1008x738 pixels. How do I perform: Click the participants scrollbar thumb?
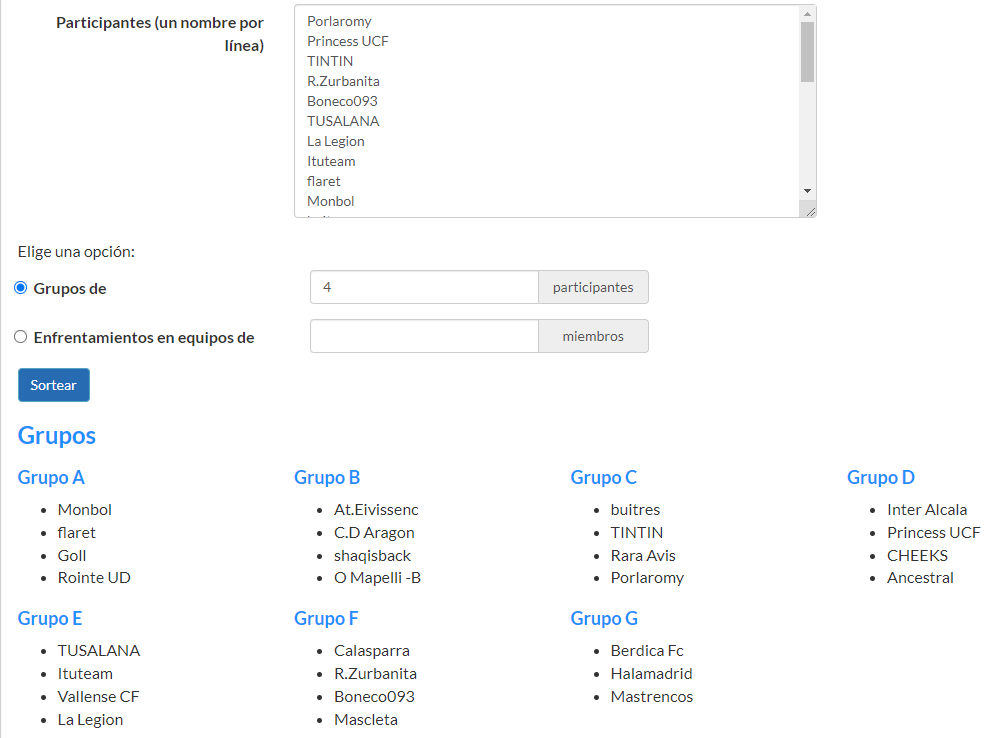(x=807, y=51)
